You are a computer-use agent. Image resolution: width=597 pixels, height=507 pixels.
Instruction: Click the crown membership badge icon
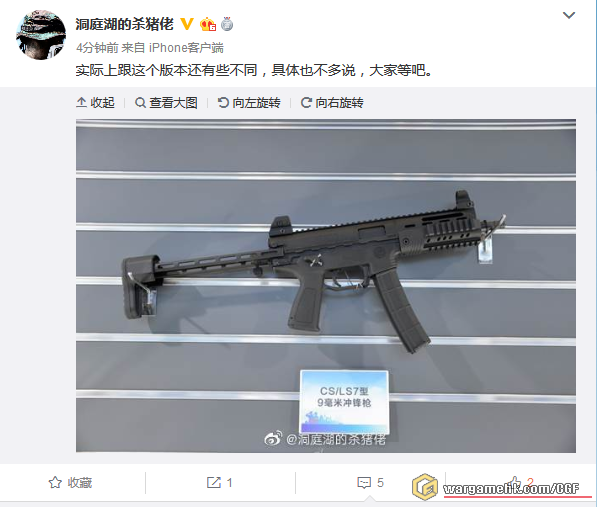[x=208, y=24]
